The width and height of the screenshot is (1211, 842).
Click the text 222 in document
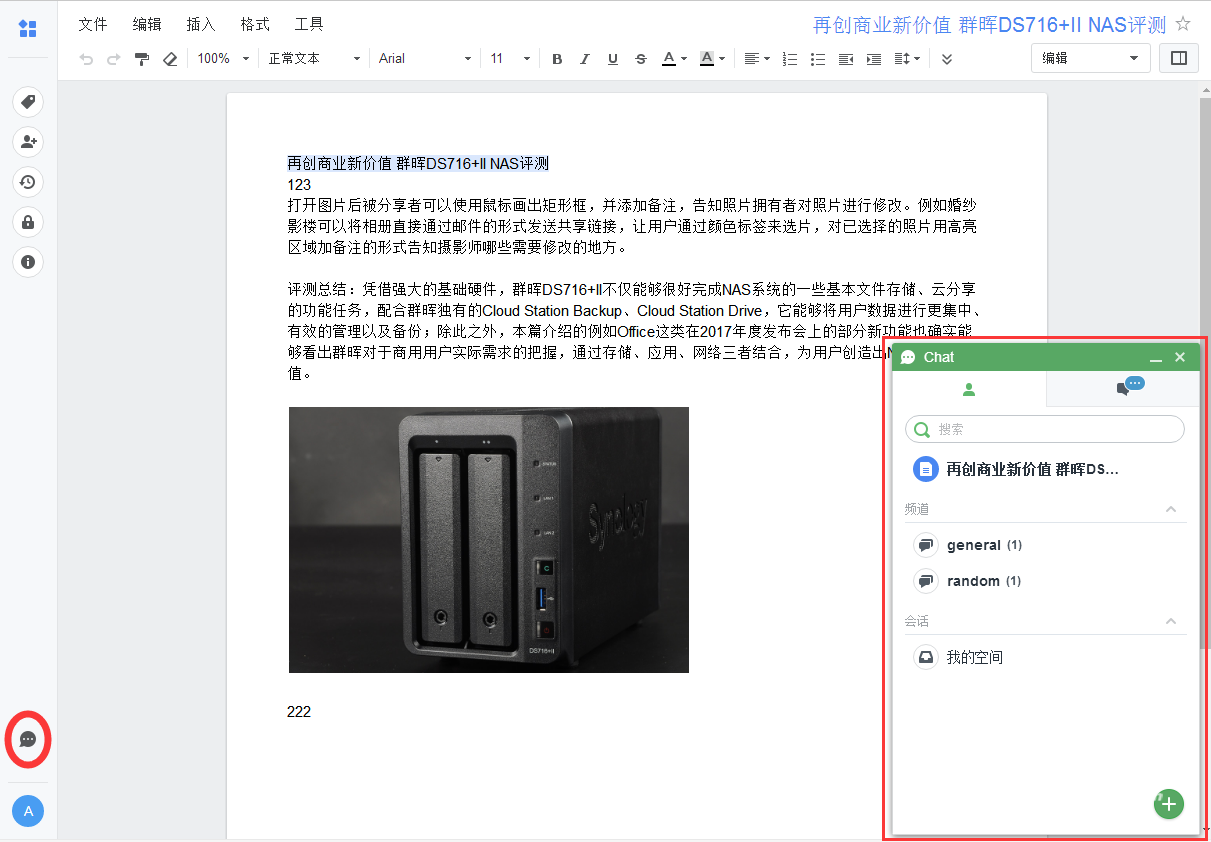pos(299,712)
